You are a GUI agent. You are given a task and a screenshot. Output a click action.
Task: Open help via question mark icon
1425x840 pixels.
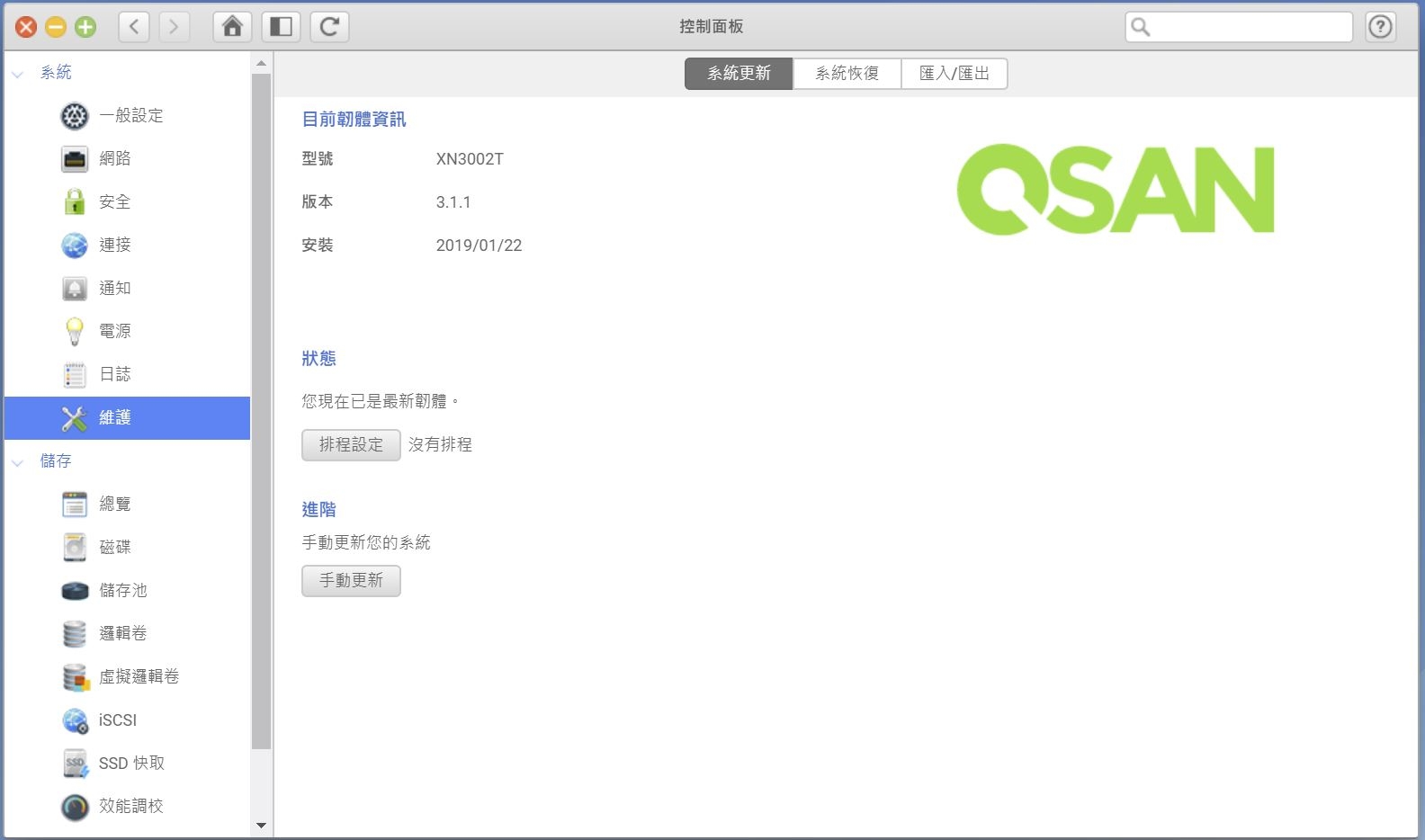[1380, 27]
